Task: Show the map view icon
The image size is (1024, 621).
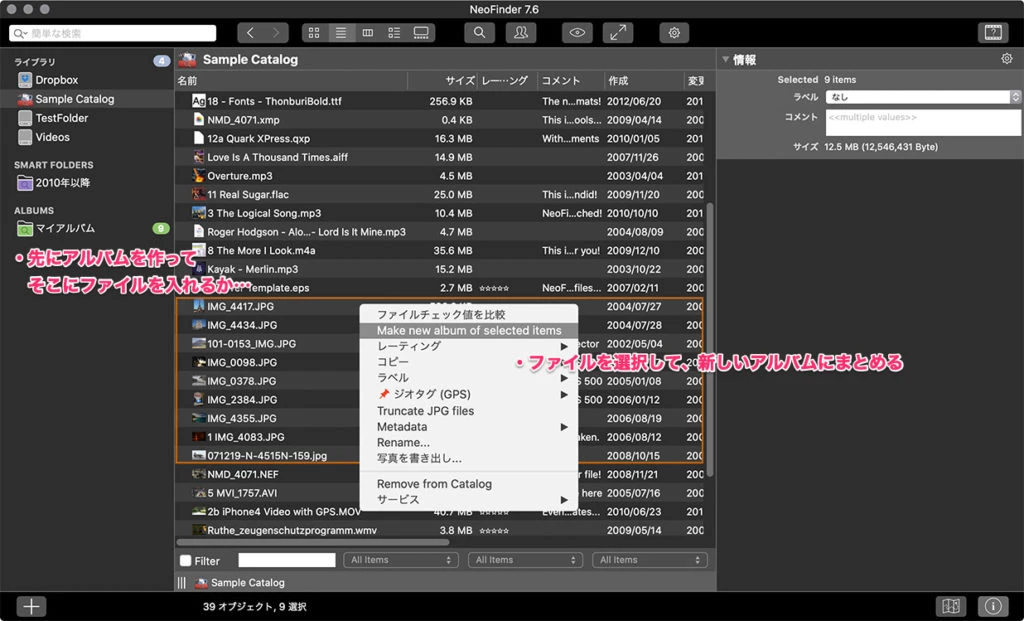Action: [x=951, y=606]
